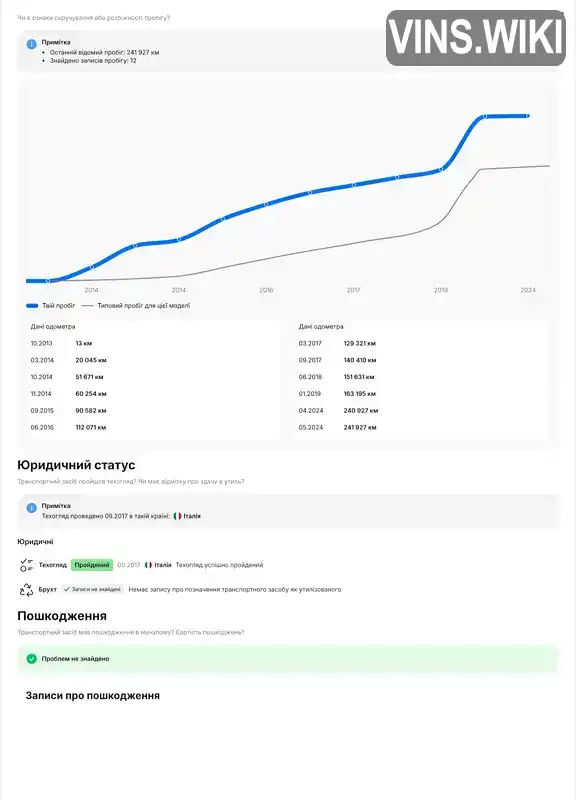This screenshot has width=576, height=800.
Task: Select the final graph point at 2024
Action: 528,116
